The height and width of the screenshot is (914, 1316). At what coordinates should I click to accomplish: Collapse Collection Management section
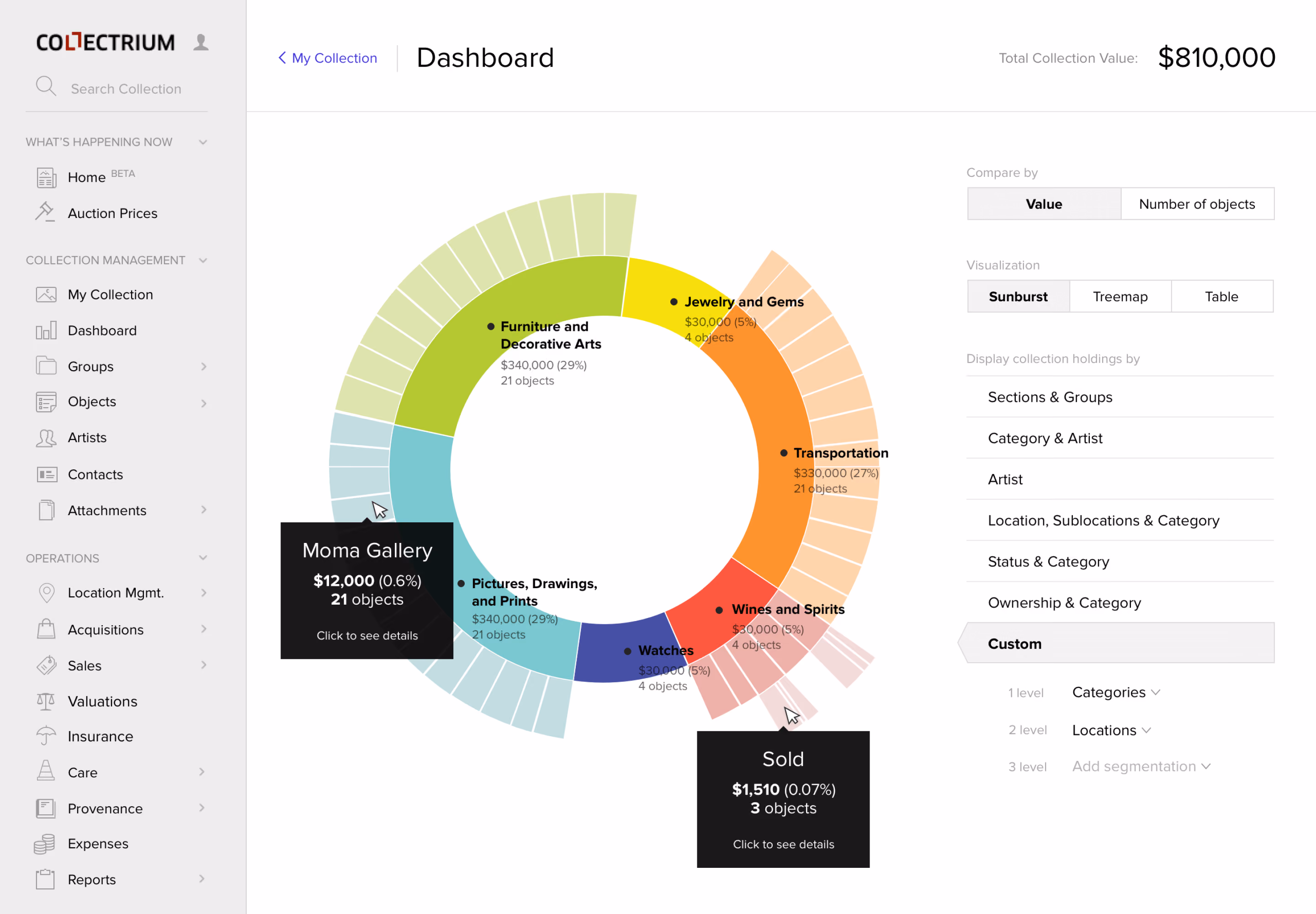pyautogui.click(x=203, y=260)
